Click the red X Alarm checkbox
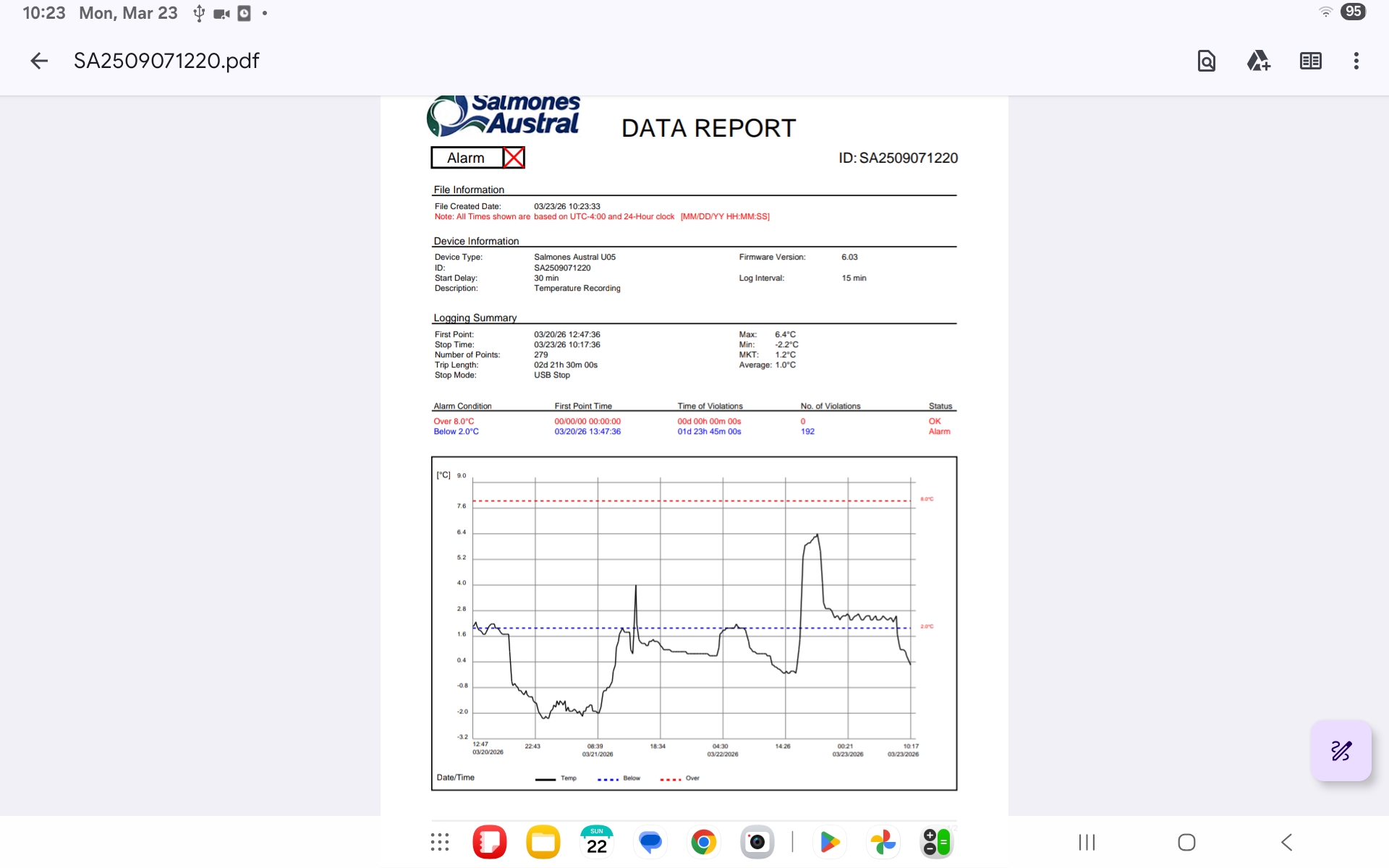 tap(514, 158)
